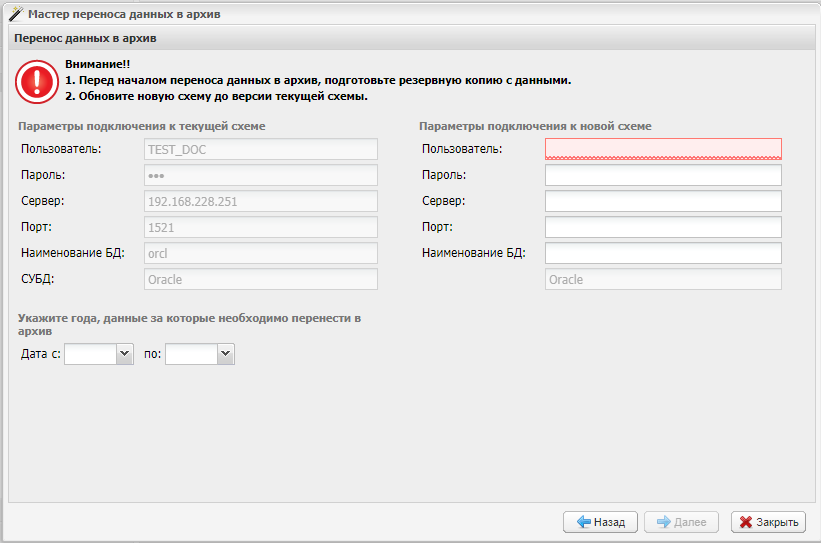Select the new schema Пароль field
Screen dimensions: 821x543
[x=662, y=175]
